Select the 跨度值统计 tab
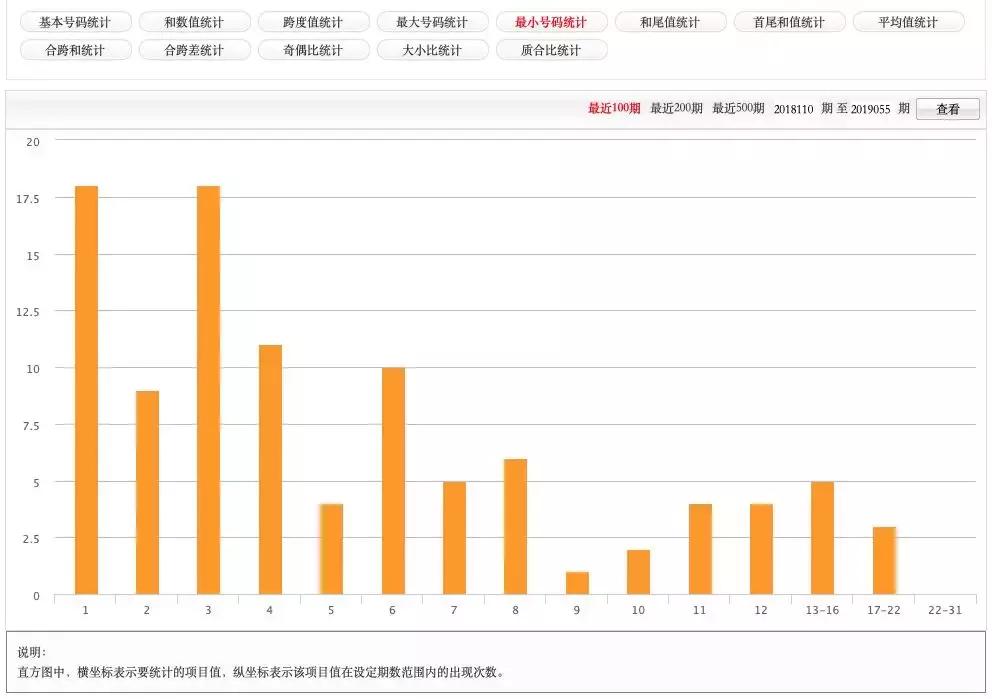The image size is (992, 699). (313, 22)
